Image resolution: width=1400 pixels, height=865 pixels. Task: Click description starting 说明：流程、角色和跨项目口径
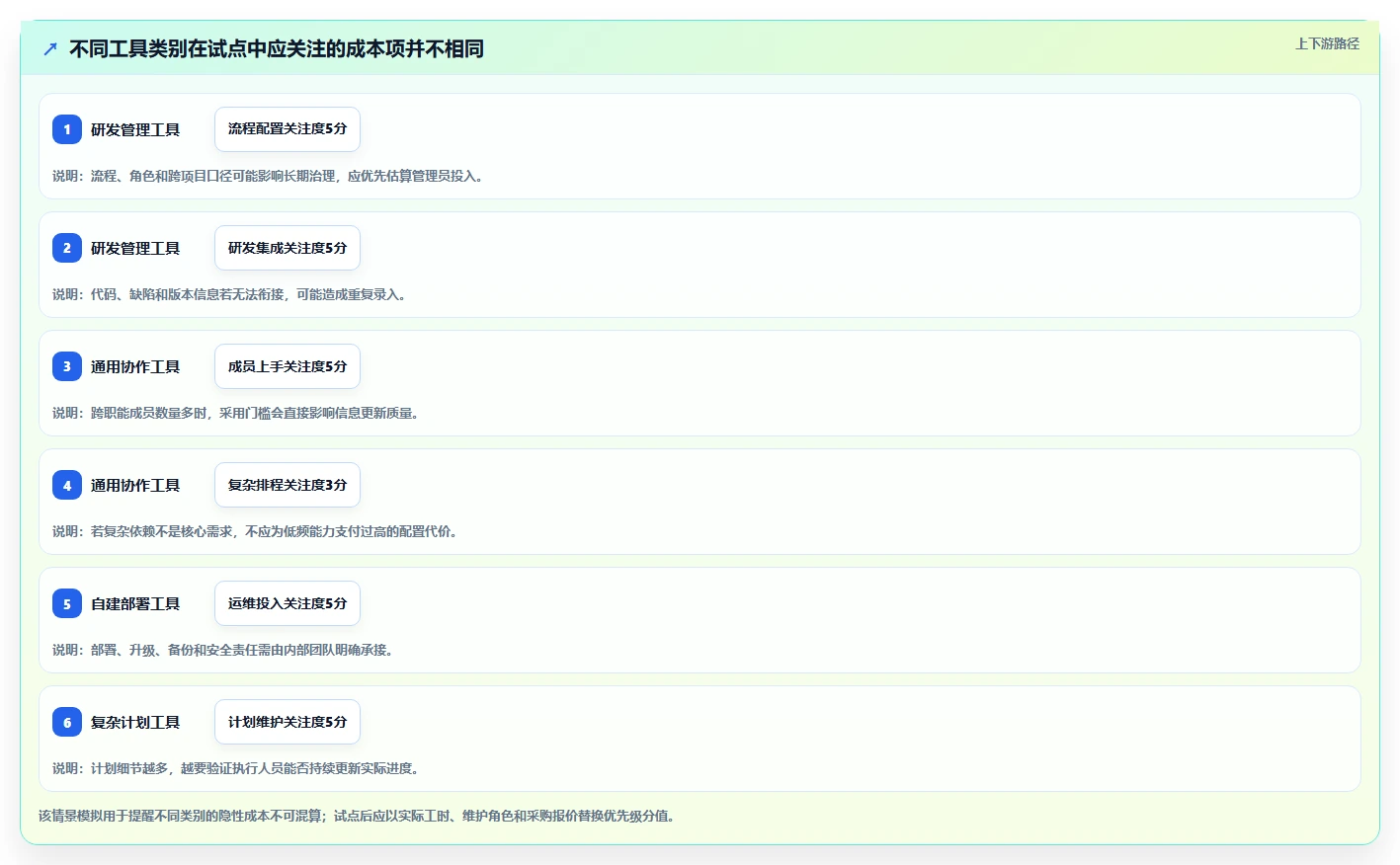pyautogui.click(x=269, y=176)
